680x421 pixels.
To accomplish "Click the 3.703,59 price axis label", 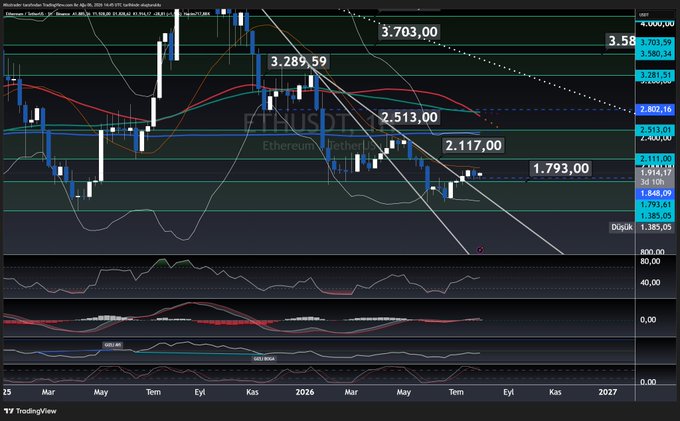I will [655, 42].
